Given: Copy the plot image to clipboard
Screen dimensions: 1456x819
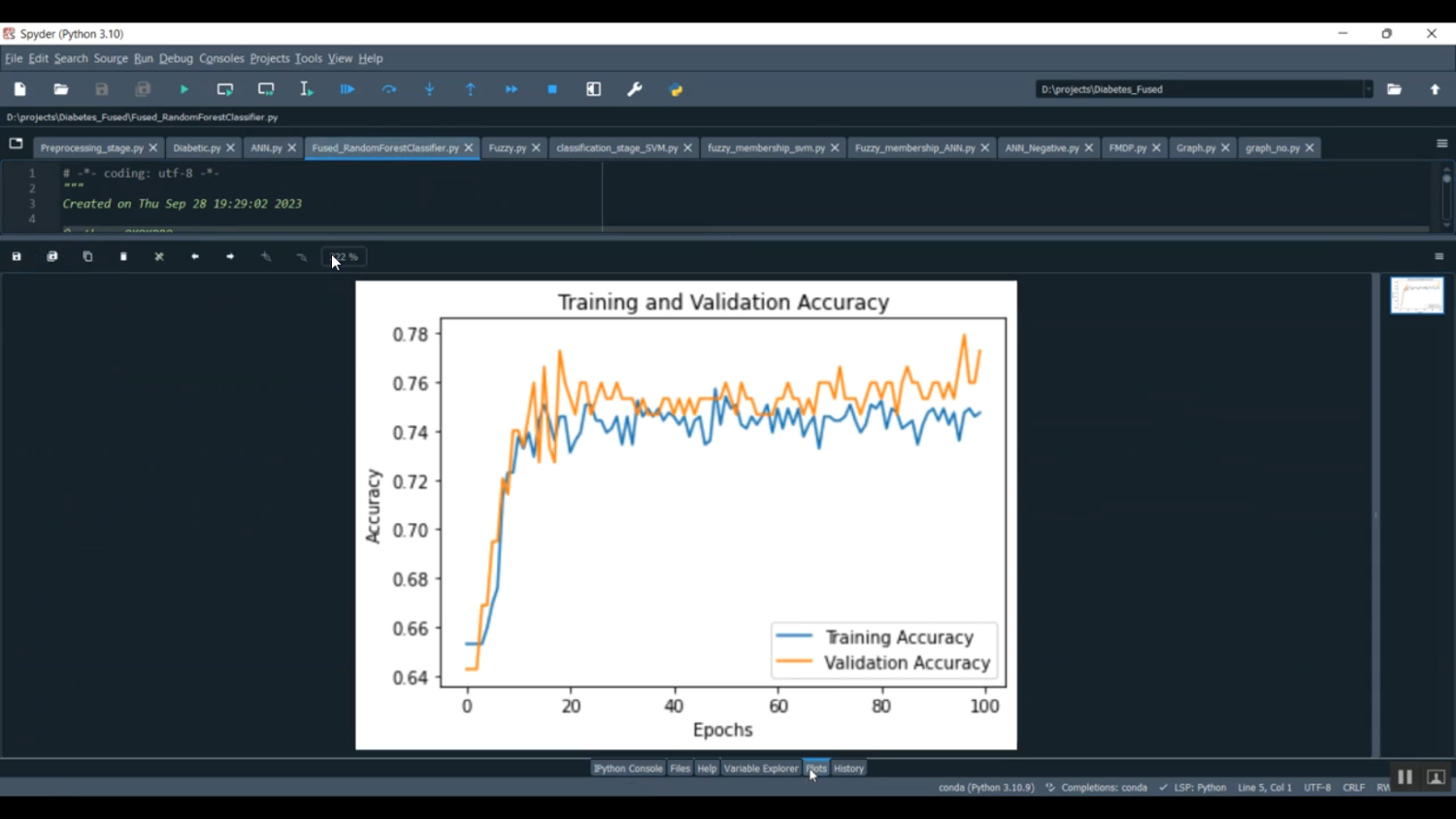Looking at the screenshot, I should click(88, 257).
